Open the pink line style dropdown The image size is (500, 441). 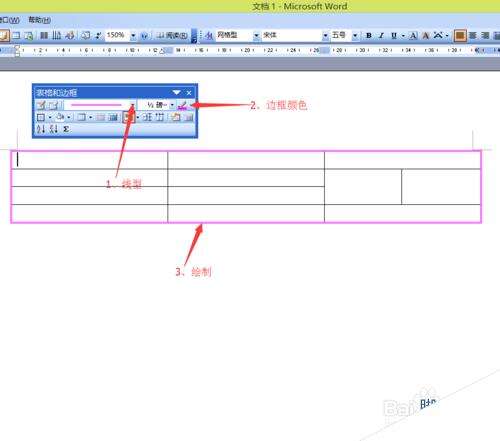click(x=132, y=105)
